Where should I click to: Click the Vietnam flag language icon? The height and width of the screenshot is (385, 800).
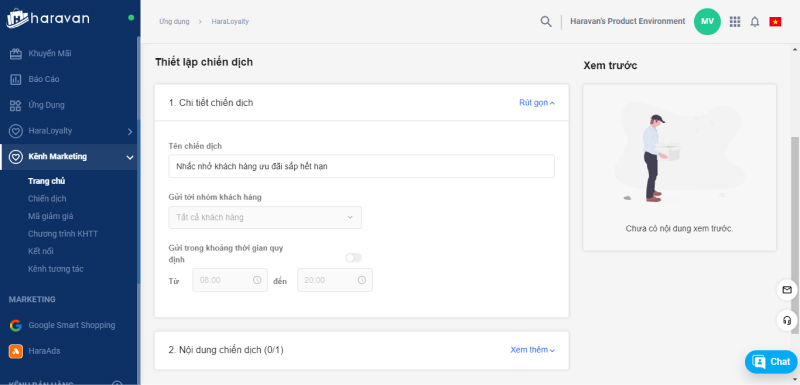pos(775,21)
